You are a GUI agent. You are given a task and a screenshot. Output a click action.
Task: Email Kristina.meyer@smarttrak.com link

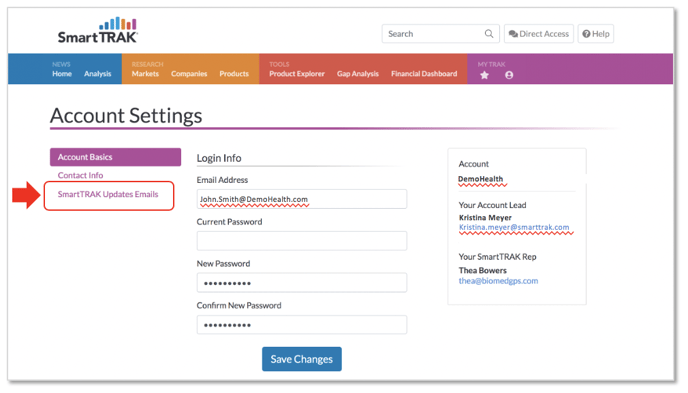[x=514, y=227]
